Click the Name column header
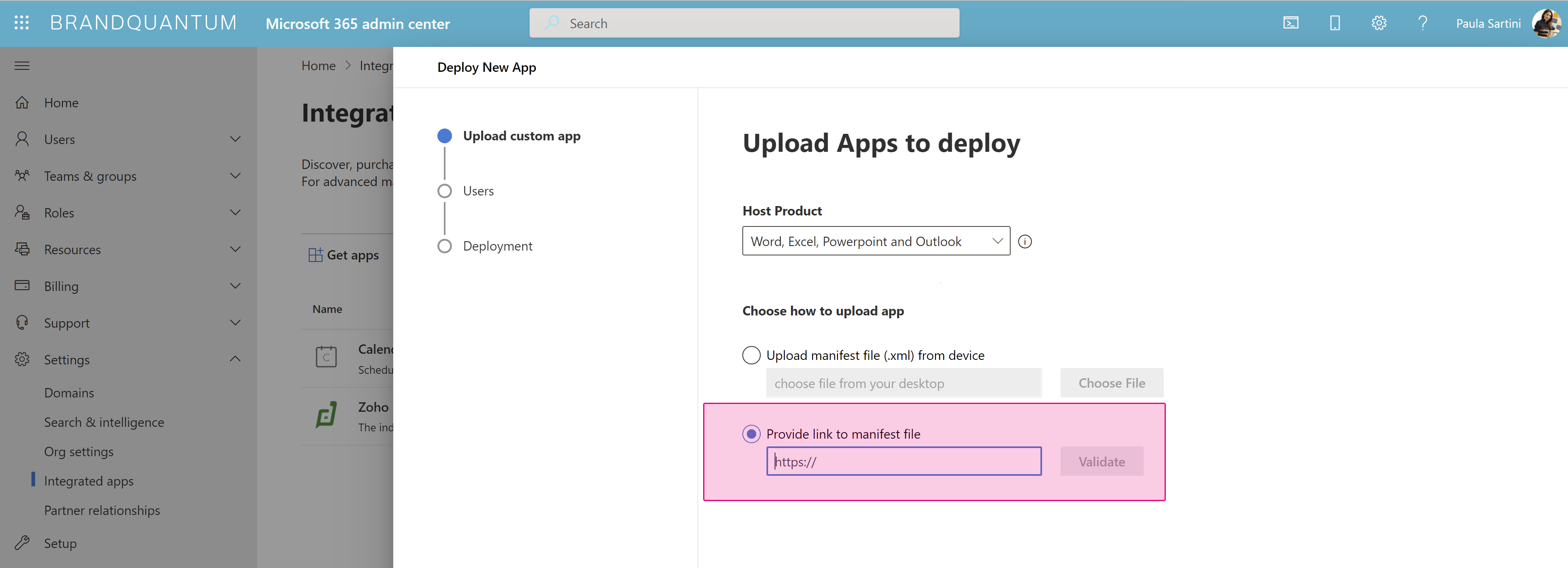The width and height of the screenshot is (1568, 568). (x=327, y=309)
